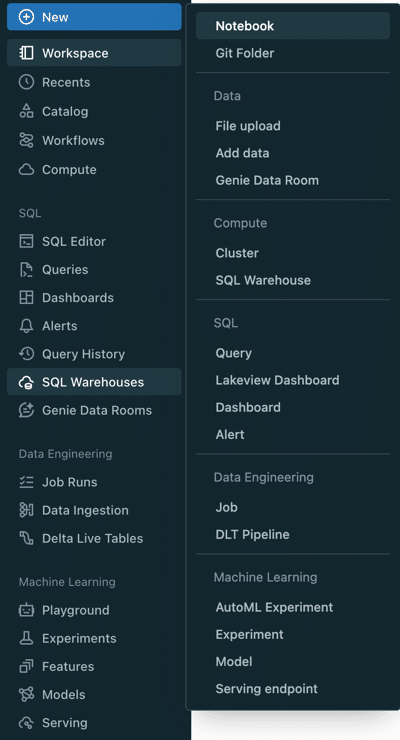This screenshot has height=740, width=400.
Task: Open SQL Warehouses sidebar link
Action: click(94, 382)
